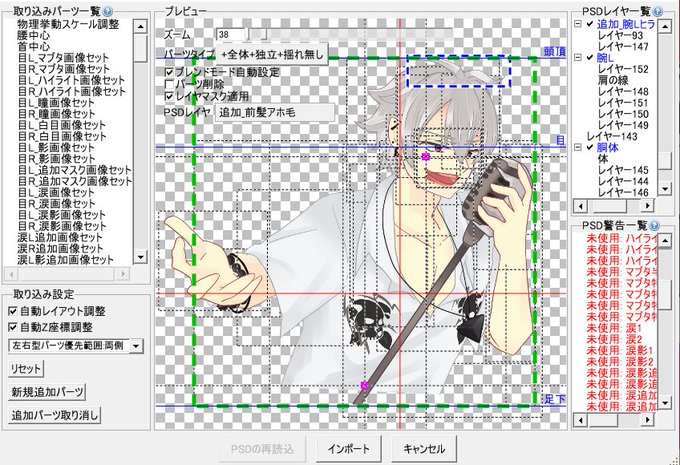
Task: Select 目R_白目画像セット in parts list
Action: [62, 136]
